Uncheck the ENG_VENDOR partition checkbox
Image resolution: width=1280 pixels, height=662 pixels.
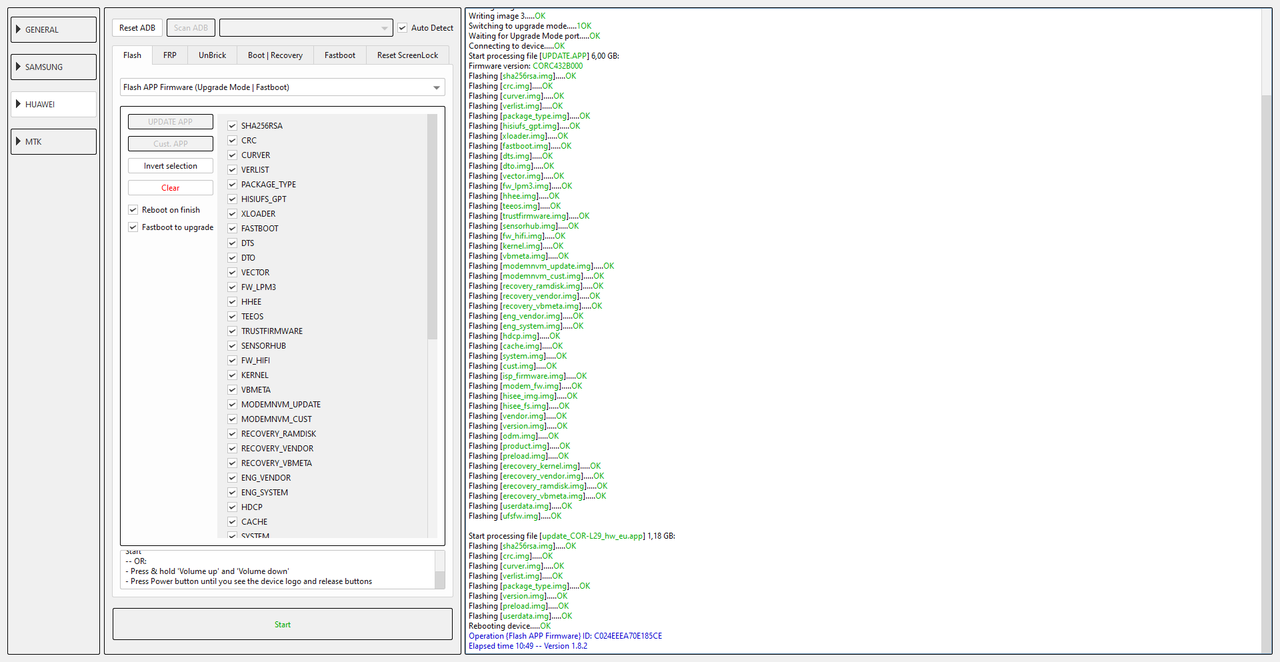(x=232, y=478)
